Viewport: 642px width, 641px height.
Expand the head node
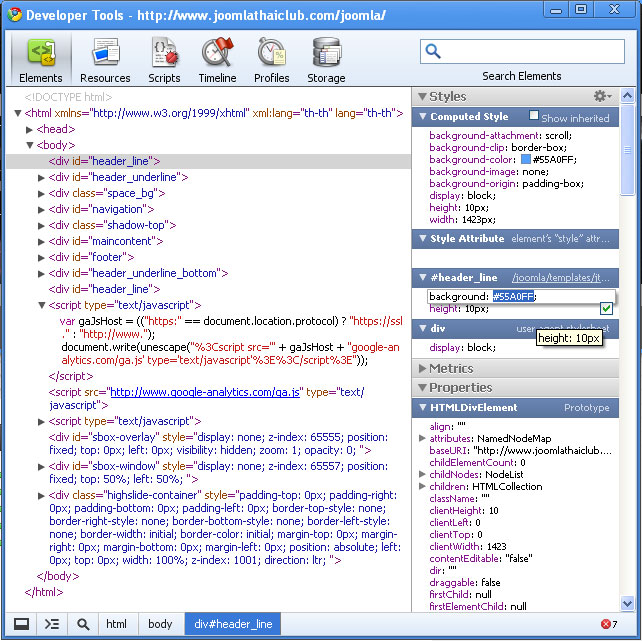pyautogui.click(x=29, y=129)
